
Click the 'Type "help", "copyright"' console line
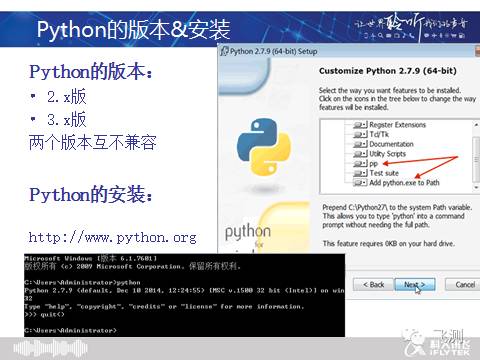(x=164, y=306)
